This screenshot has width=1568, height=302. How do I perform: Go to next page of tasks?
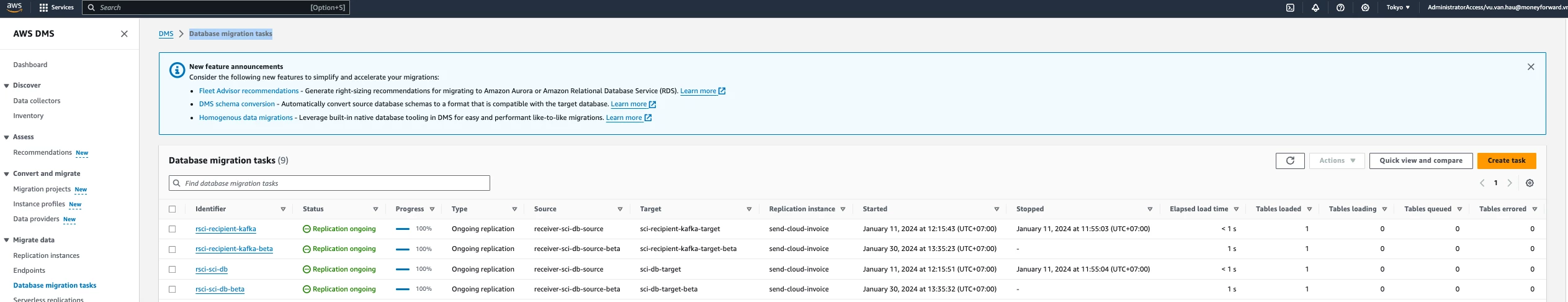coord(1510,183)
